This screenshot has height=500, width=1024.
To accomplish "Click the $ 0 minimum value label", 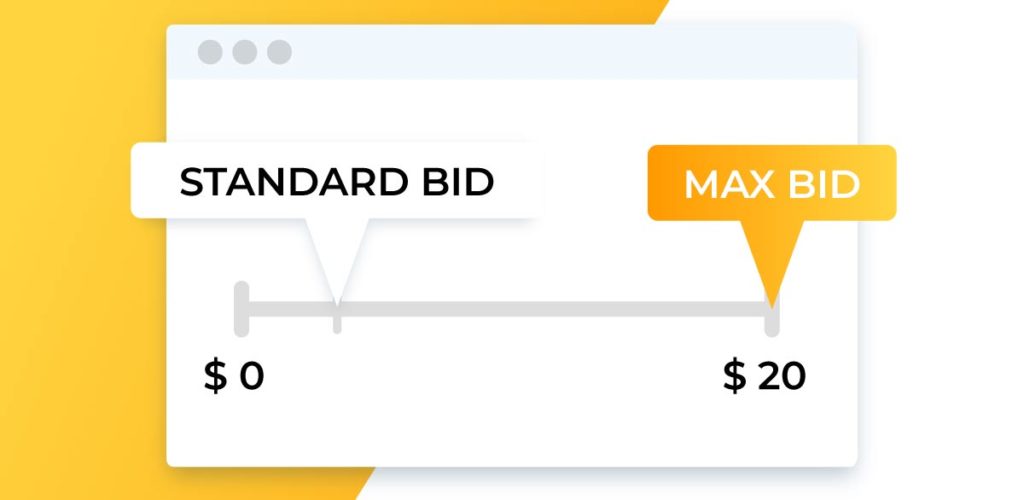I will 234,377.
